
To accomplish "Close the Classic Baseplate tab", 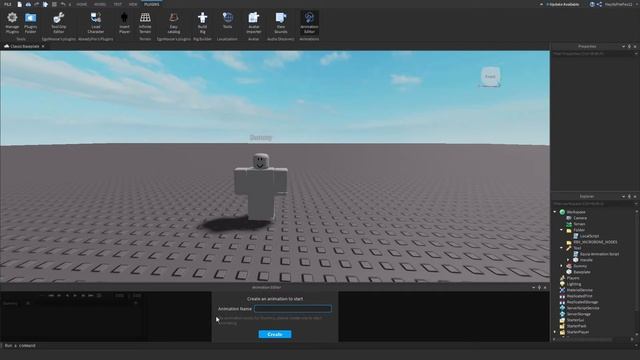I will pyautogui.click(x=43, y=46).
